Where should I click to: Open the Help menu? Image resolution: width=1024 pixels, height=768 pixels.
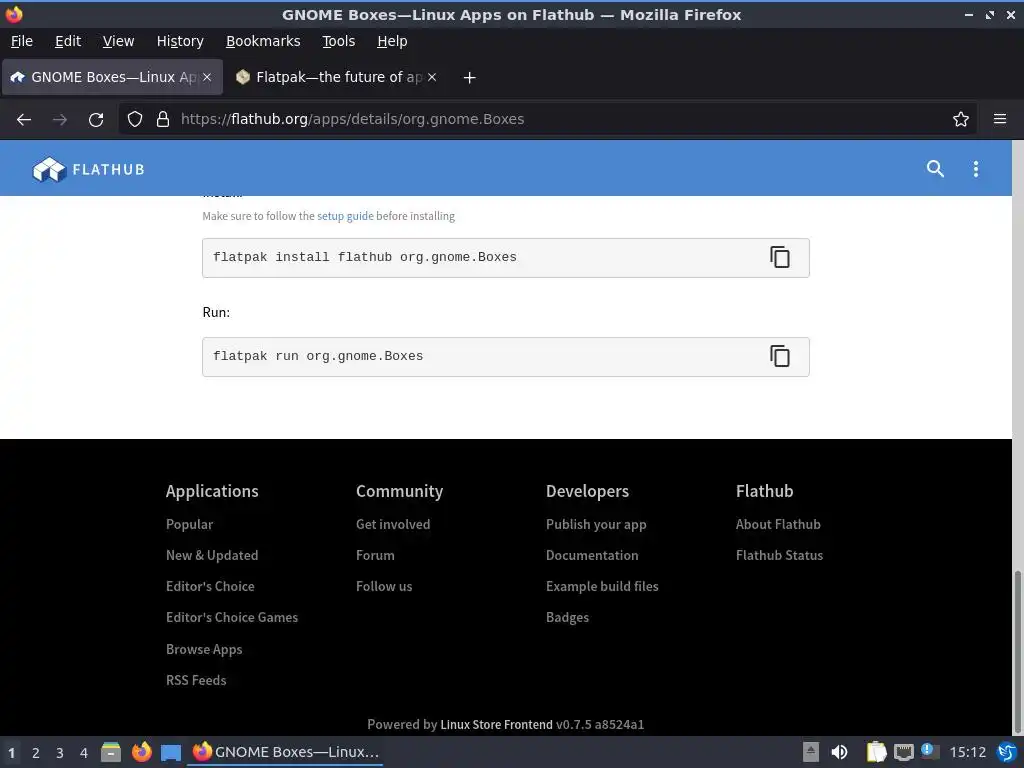tap(392, 41)
